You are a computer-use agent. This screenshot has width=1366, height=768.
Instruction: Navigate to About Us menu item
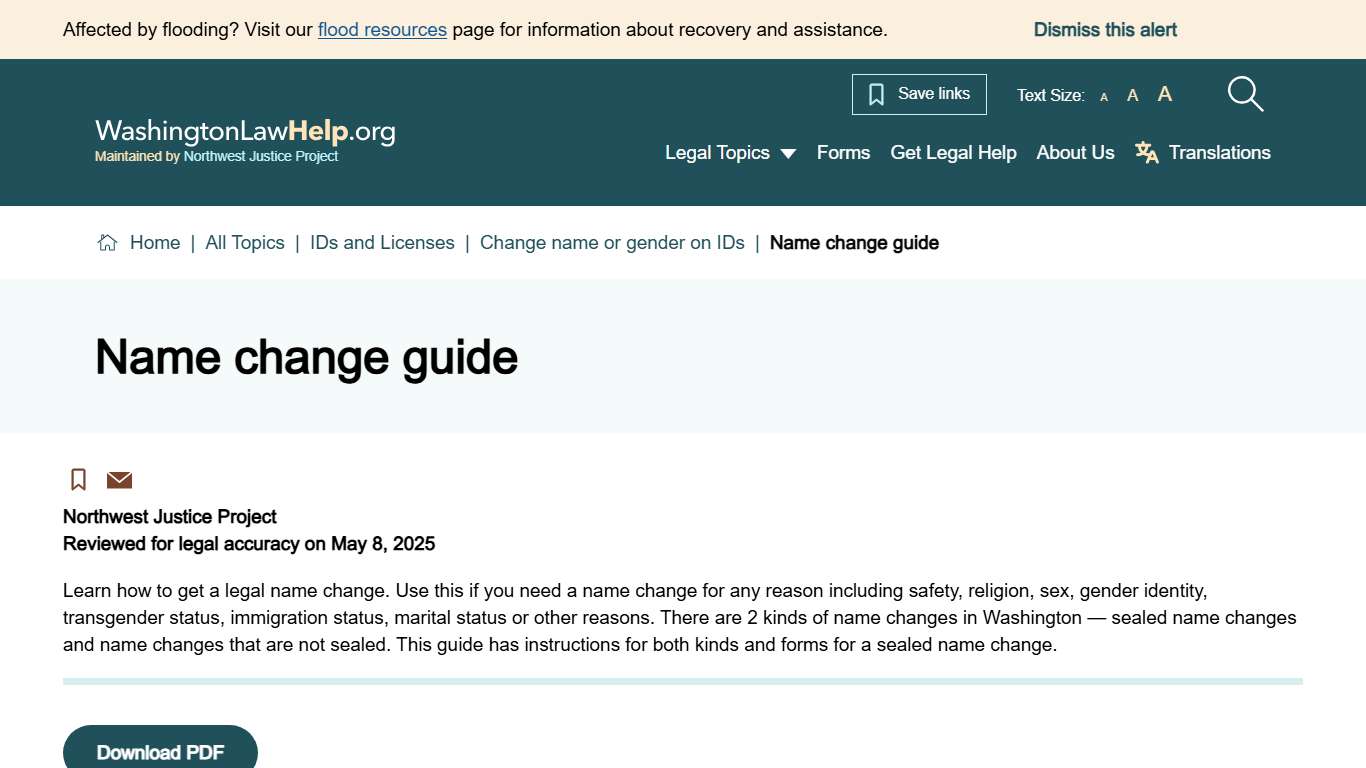tap(1075, 152)
